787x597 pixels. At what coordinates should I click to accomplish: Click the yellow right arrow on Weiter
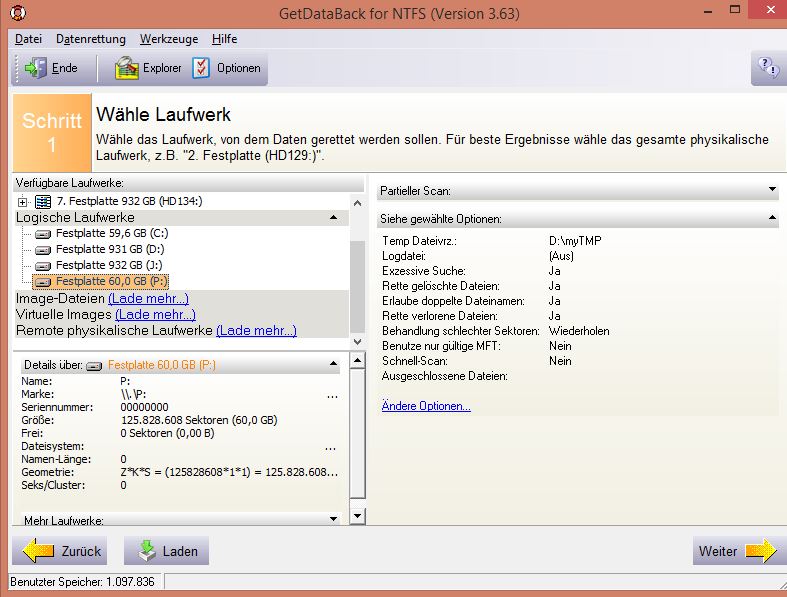(x=761, y=551)
